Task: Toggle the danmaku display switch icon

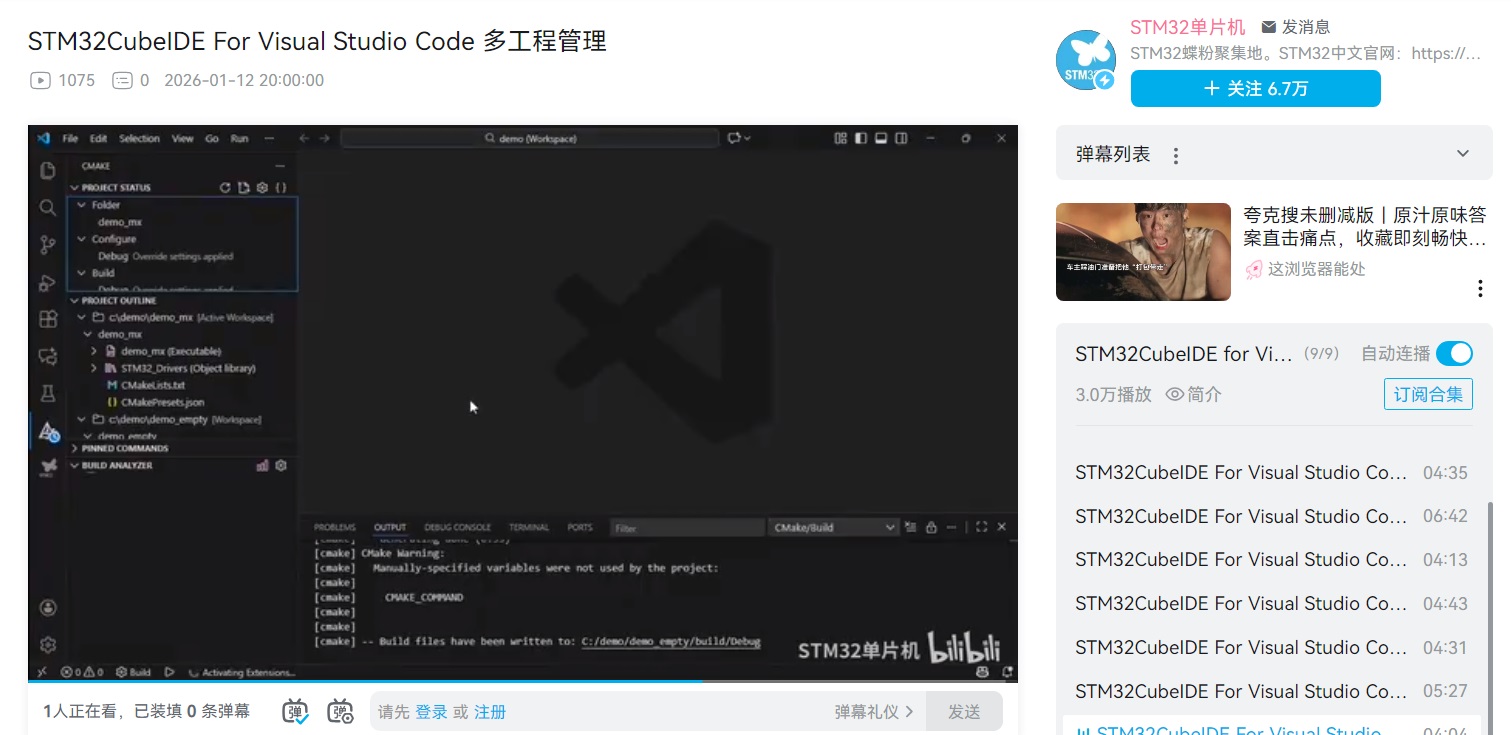Action: (x=295, y=711)
